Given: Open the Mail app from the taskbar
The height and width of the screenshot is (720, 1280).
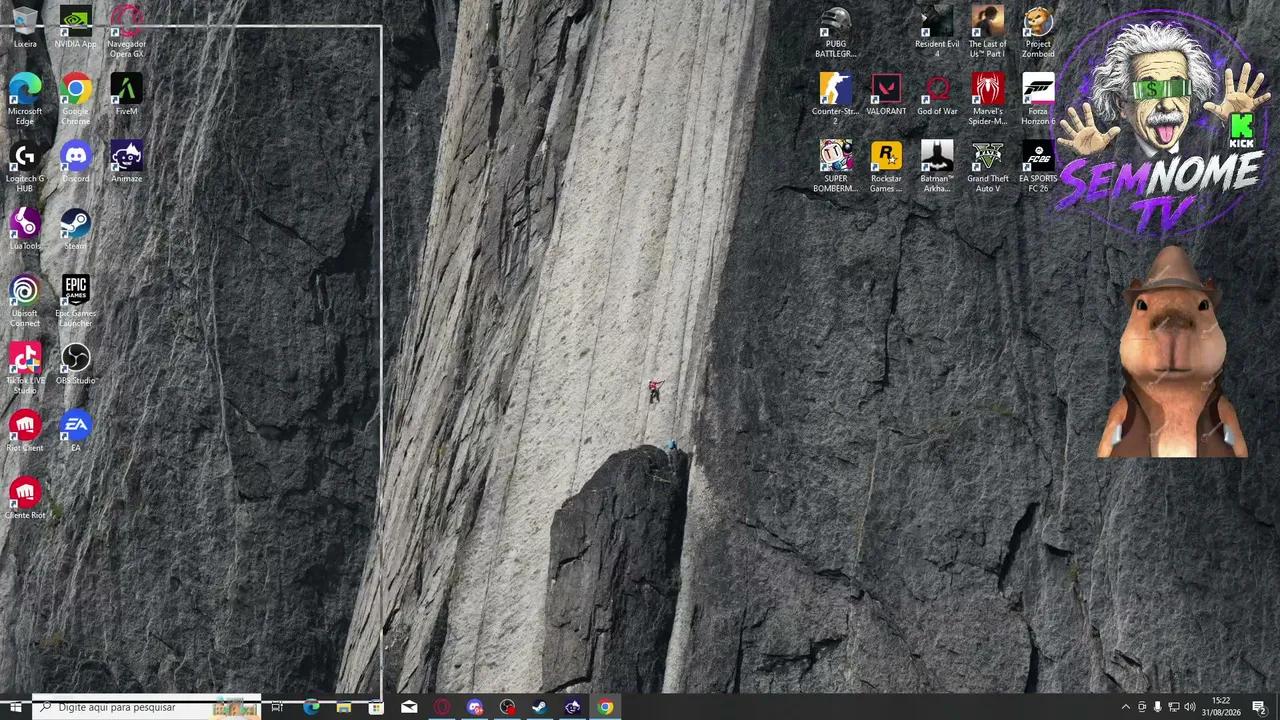Looking at the screenshot, I should click(409, 707).
